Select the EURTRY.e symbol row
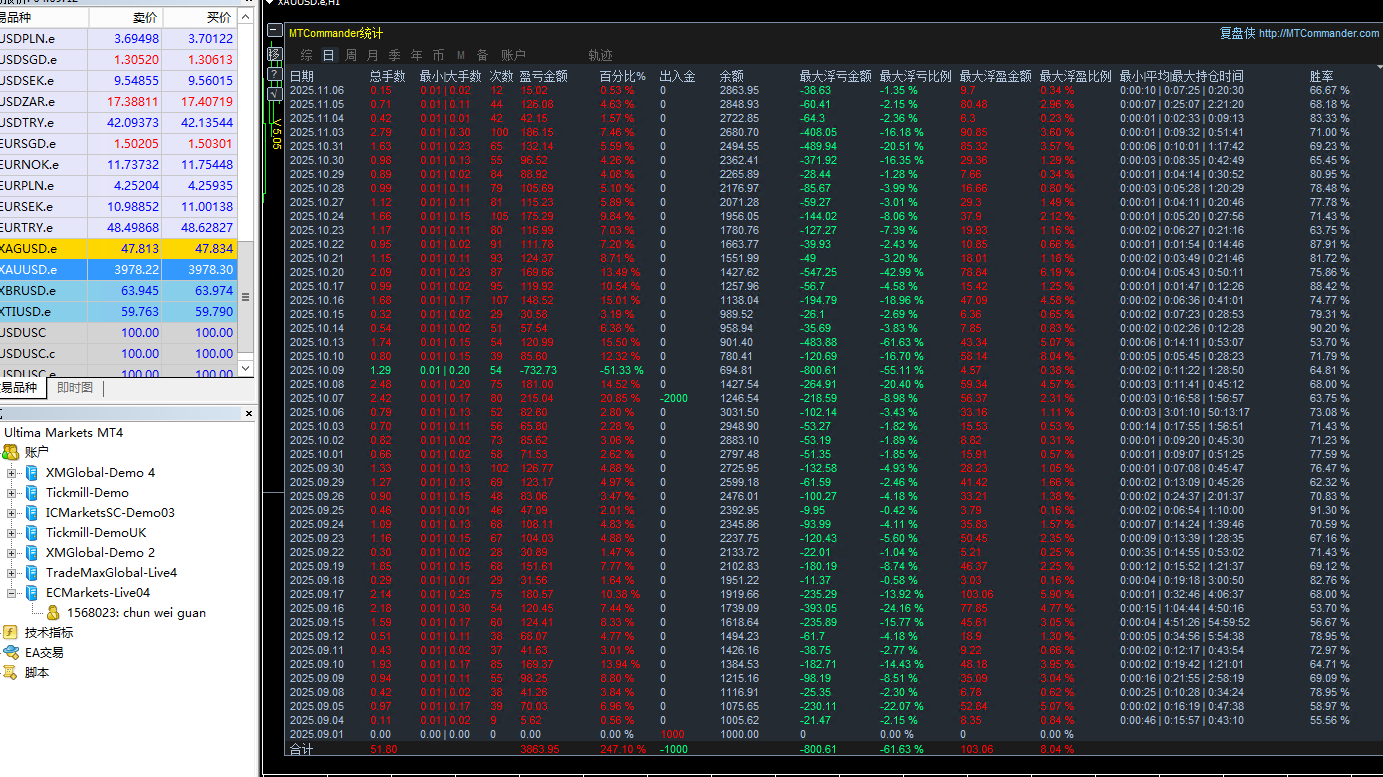1383x777 pixels. pyautogui.click(x=119, y=227)
